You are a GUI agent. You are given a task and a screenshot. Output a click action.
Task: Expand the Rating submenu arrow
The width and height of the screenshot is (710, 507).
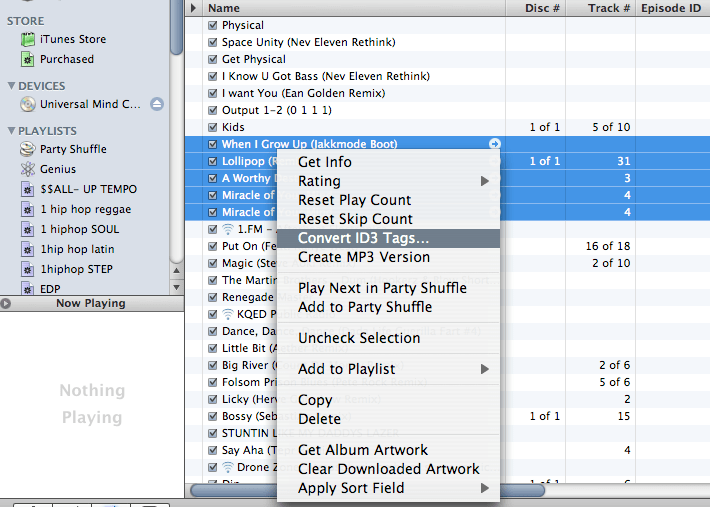485,181
